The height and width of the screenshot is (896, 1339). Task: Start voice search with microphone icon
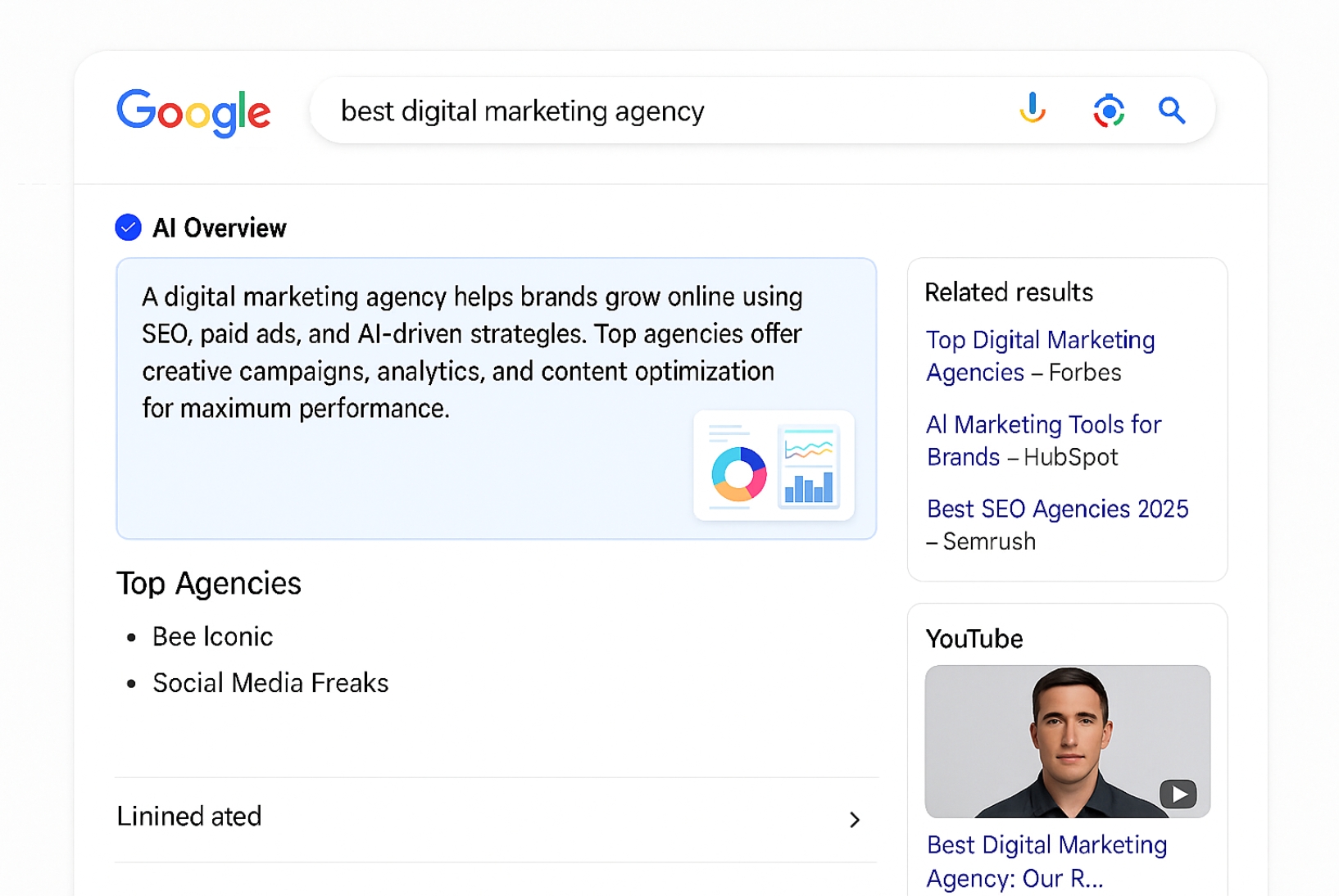[x=1033, y=109]
